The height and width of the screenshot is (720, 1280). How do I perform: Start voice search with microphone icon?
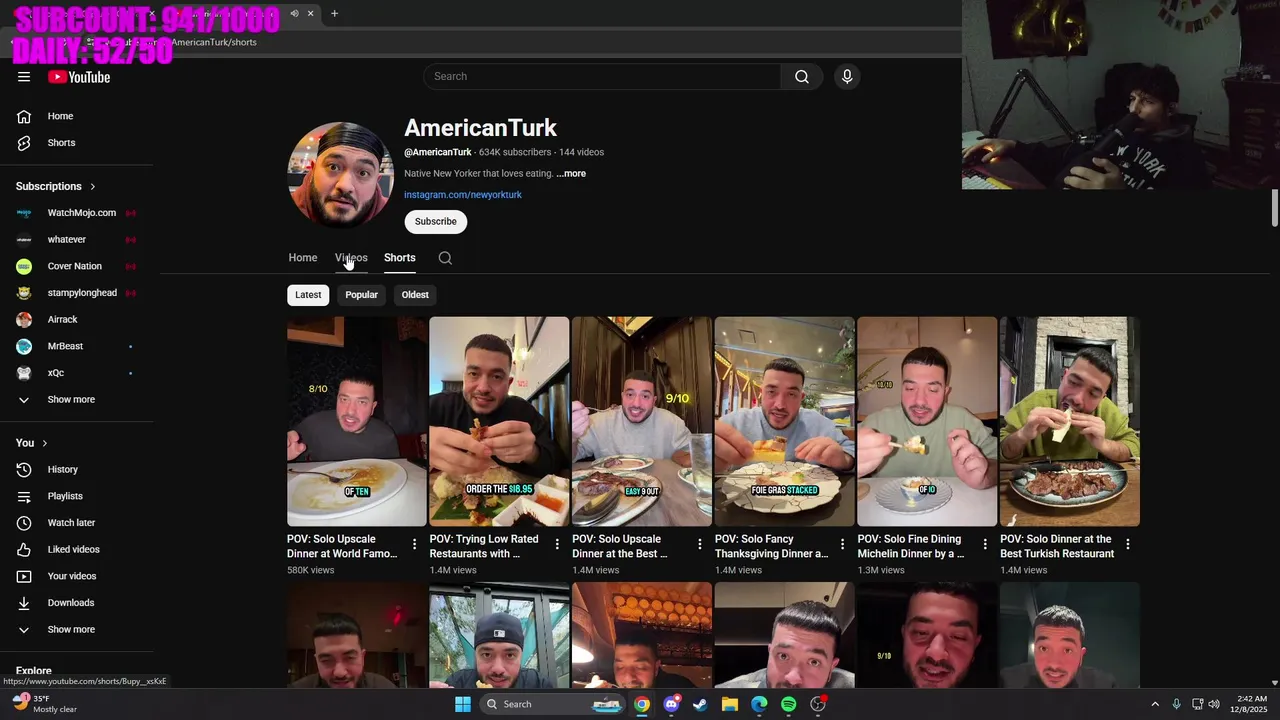(x=847, y=77)
